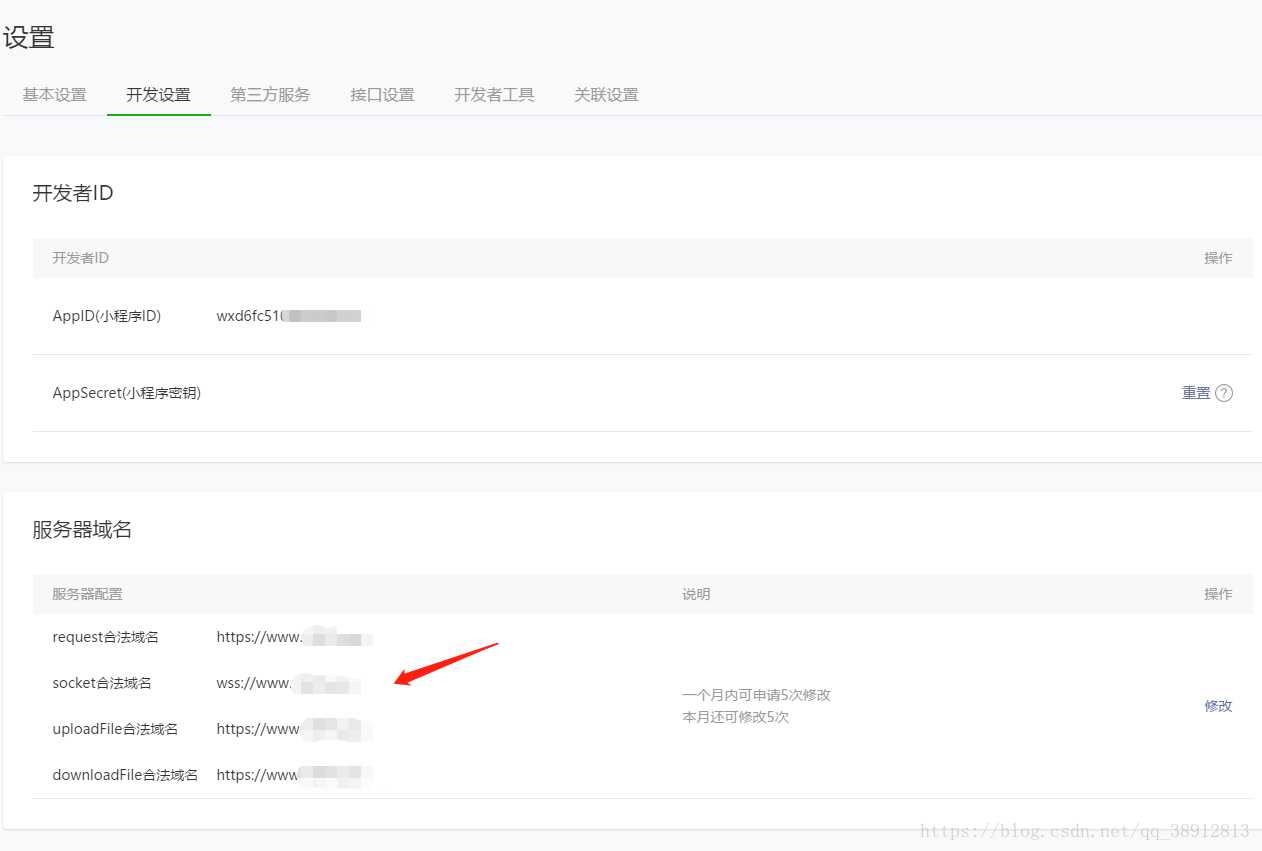Image resolution: width=1262 pixels, height=851 pixels.
Task: Click the request合法域名 label
Action: [x=105, y=637]
